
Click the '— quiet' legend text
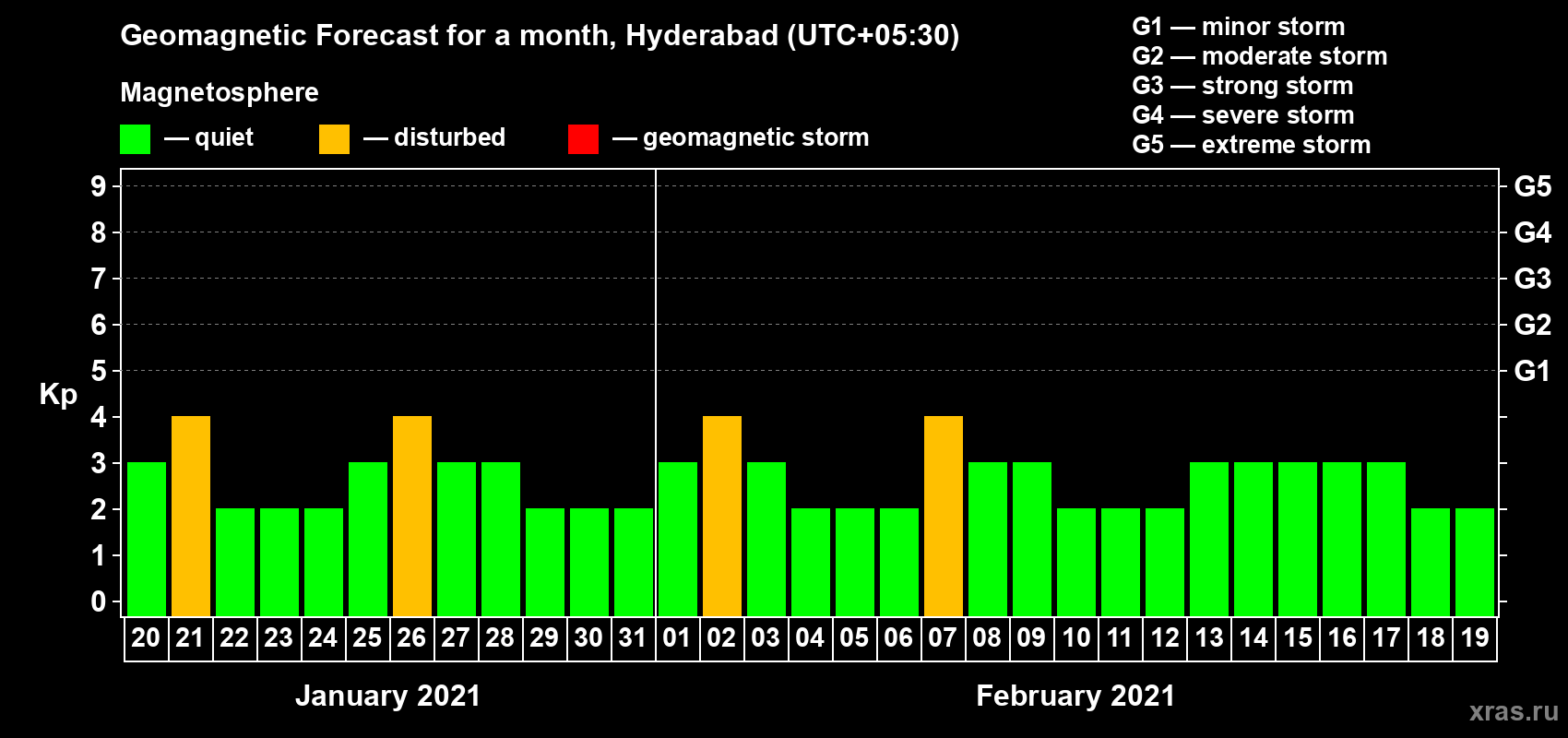tap(208, 137)
